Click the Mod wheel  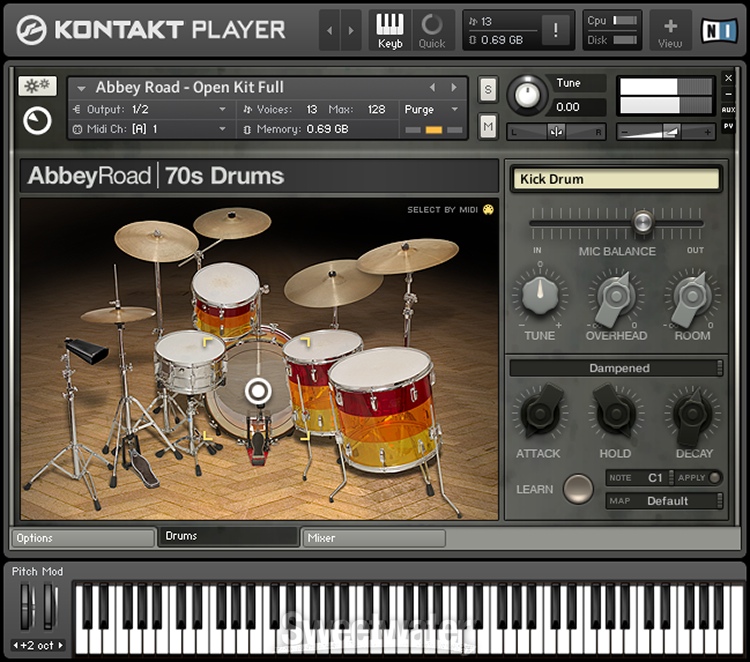pyautogui.click(x=50, y=606)
